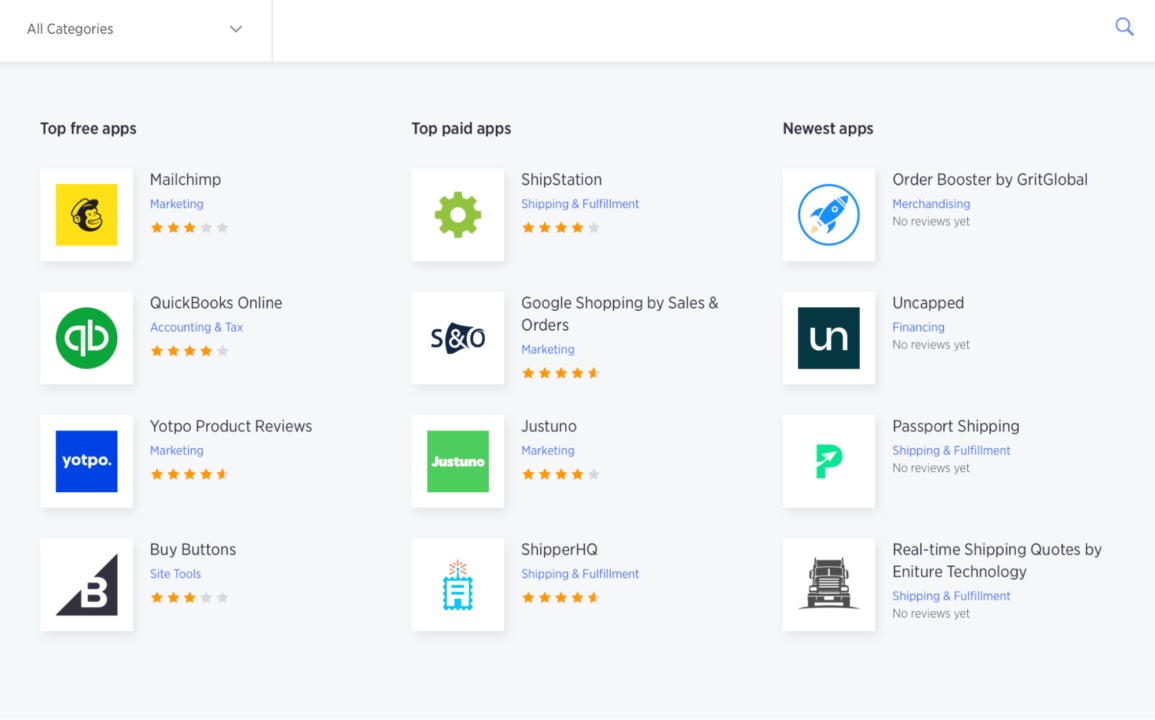Open the Eniture truck icon

point(829,584)
